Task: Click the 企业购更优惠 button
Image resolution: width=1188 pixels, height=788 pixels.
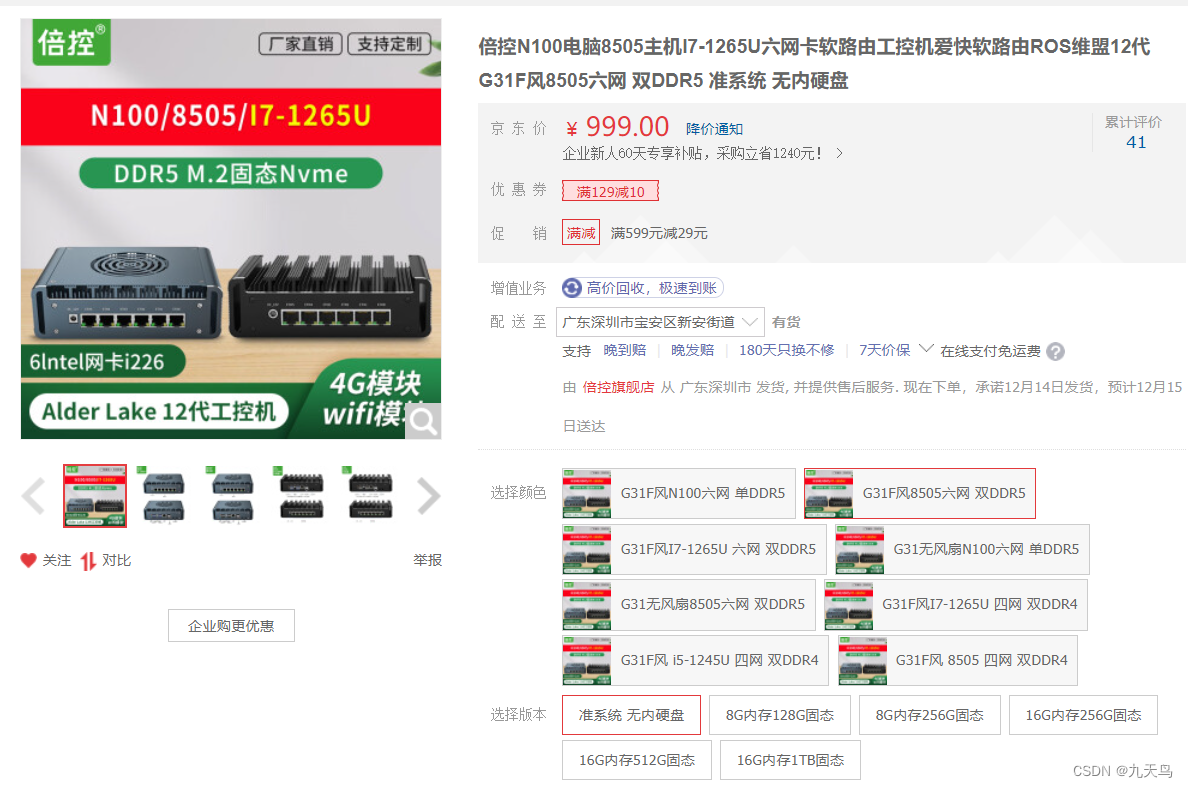Action: pos(231,626)
